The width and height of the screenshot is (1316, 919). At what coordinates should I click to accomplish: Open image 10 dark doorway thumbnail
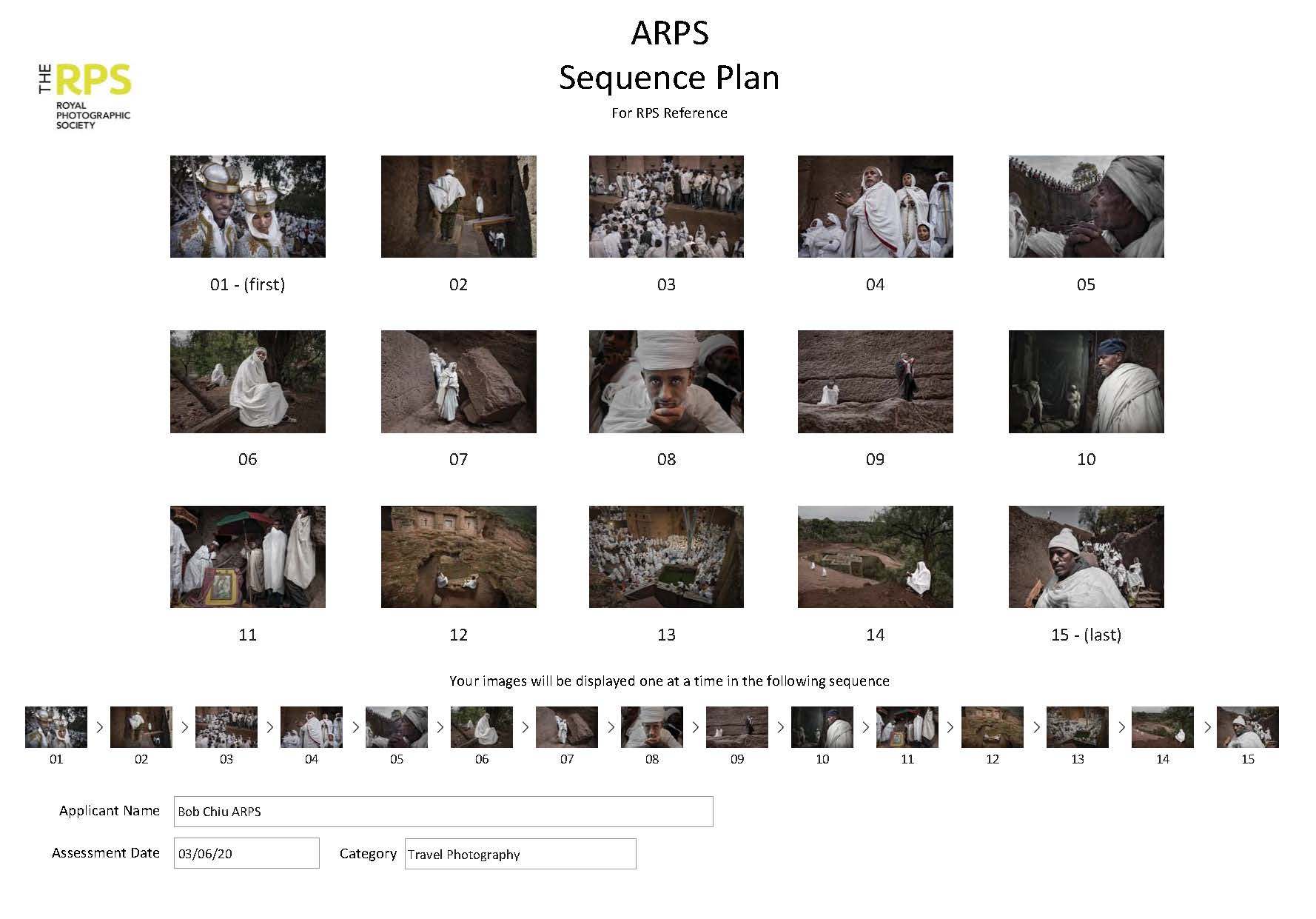coord(1085,381)
